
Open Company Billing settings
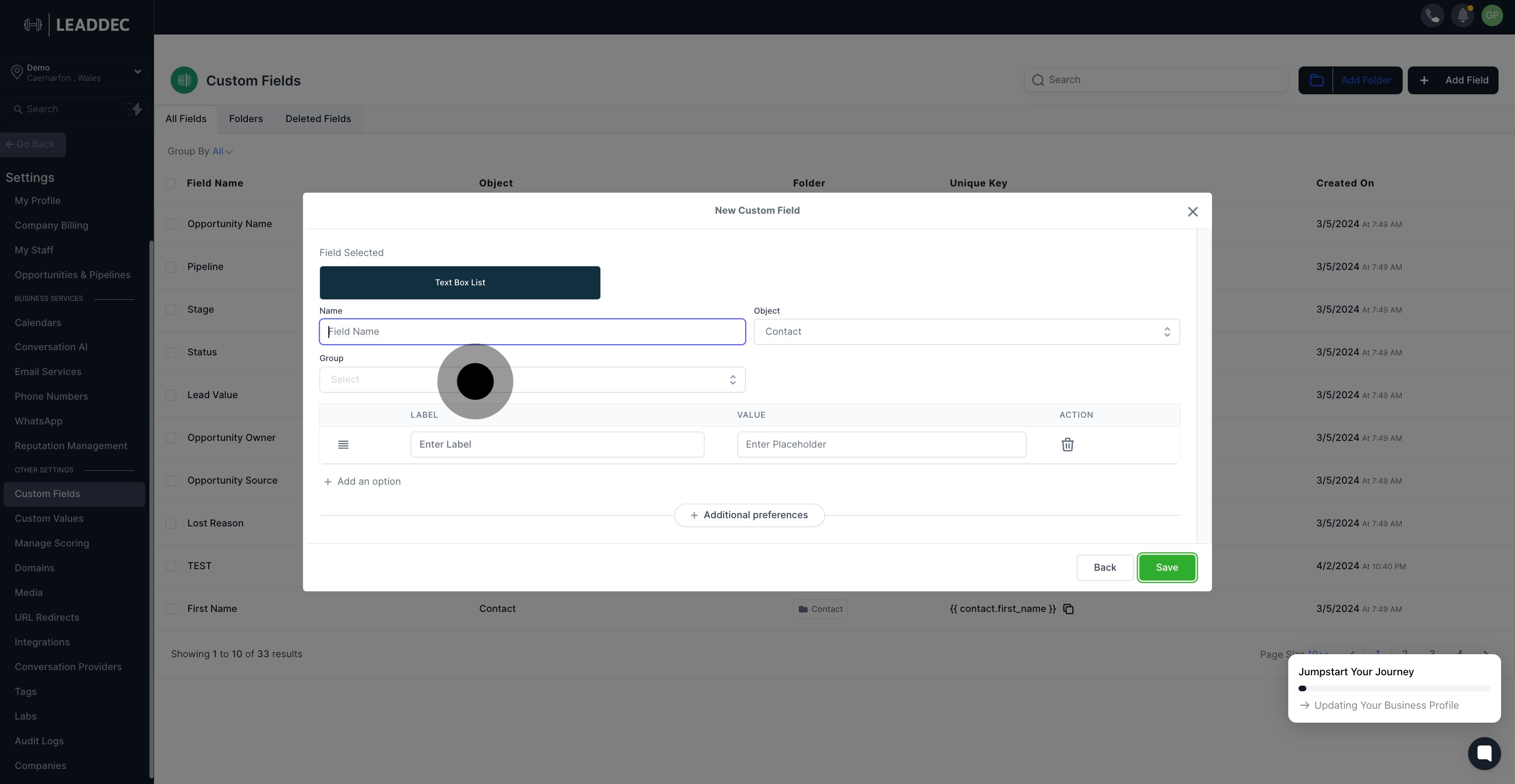(52, 226)
